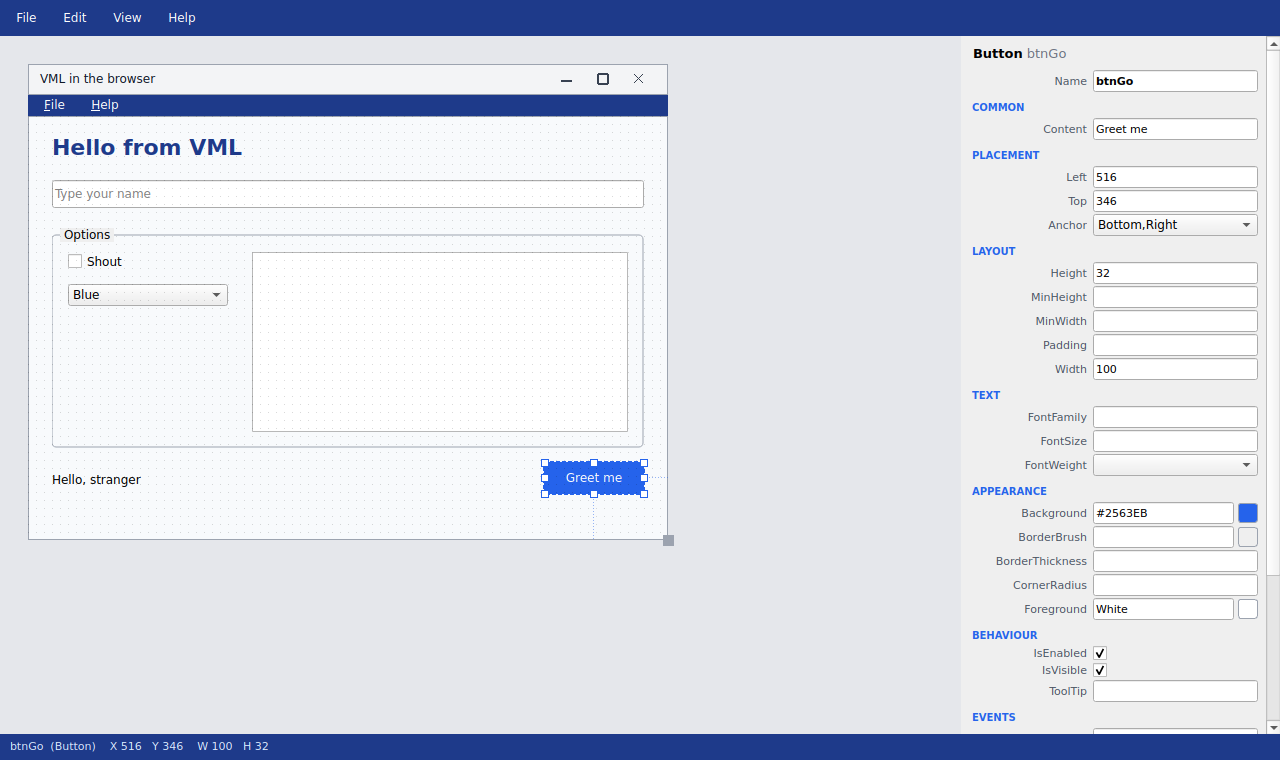Screen dimensions: 1280x760
Task: Click the Width property field
Action: click(x=1175, y=369)
